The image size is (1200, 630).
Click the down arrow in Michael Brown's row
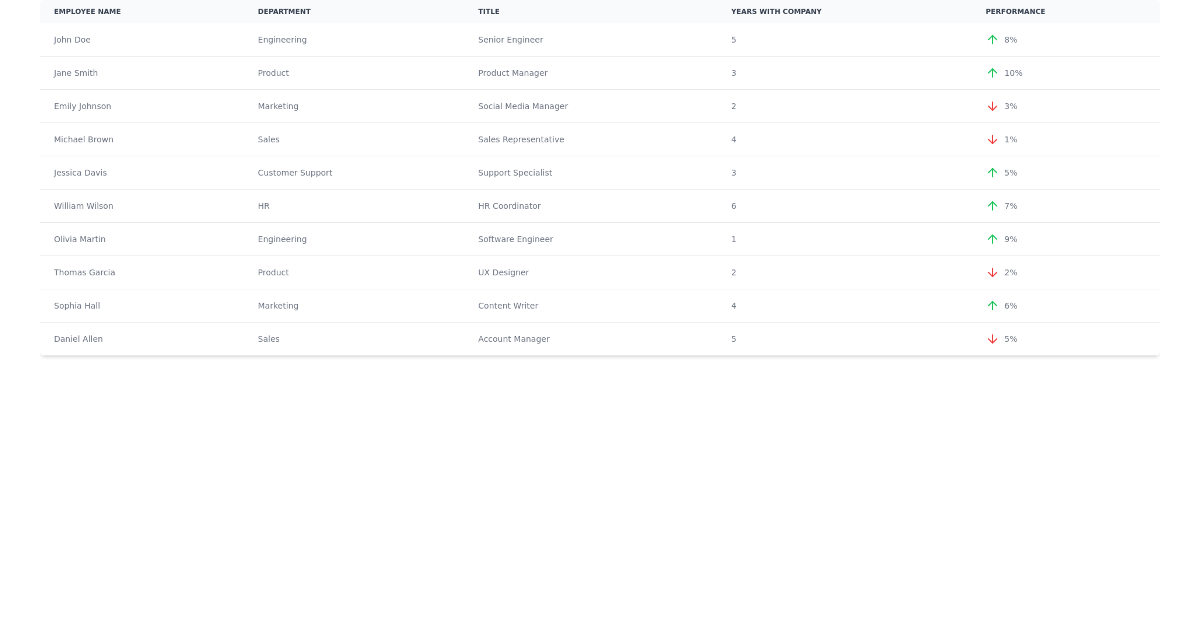pos(992,140)
